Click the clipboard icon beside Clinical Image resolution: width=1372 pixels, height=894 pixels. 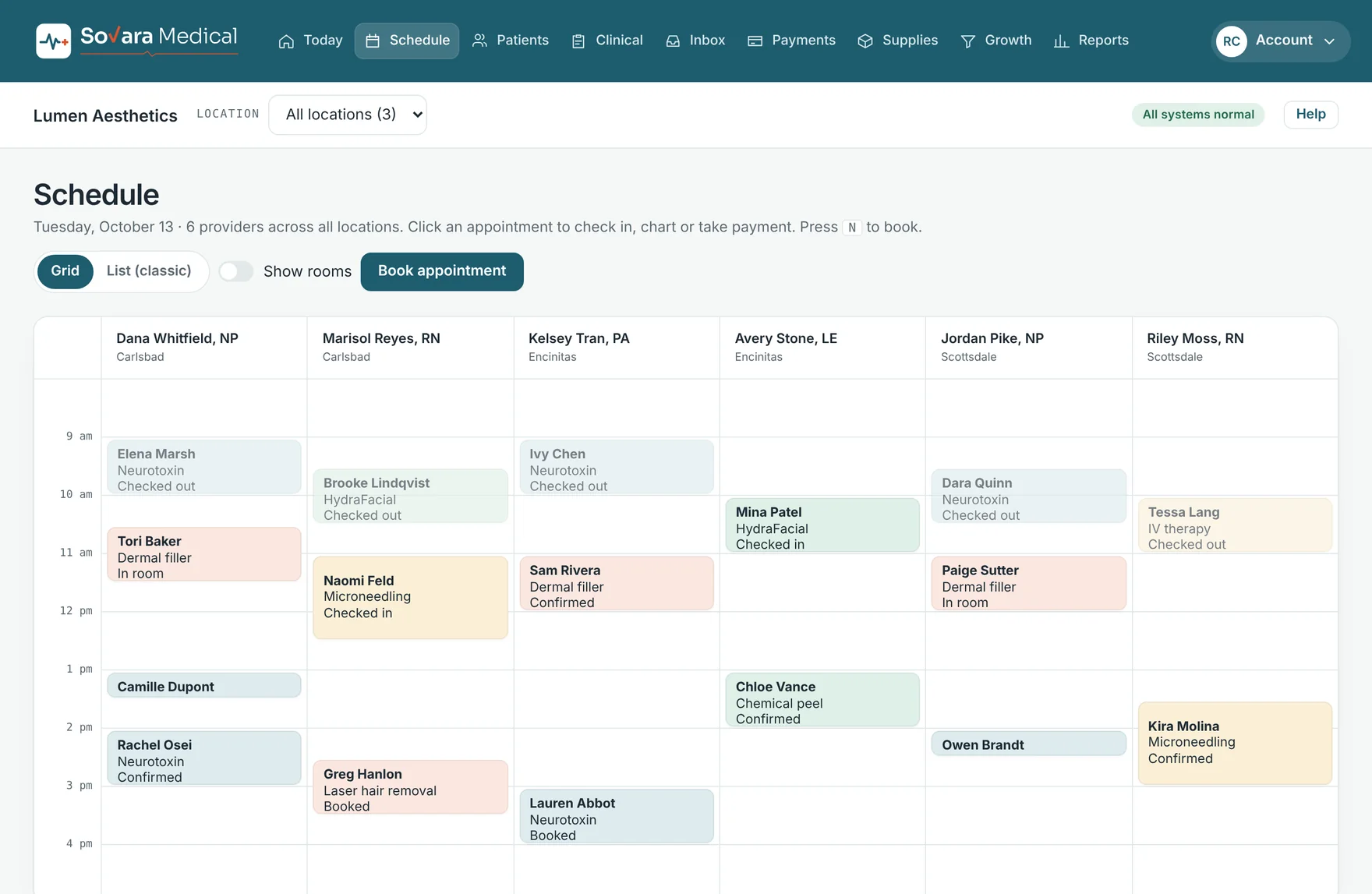(578, 41)
